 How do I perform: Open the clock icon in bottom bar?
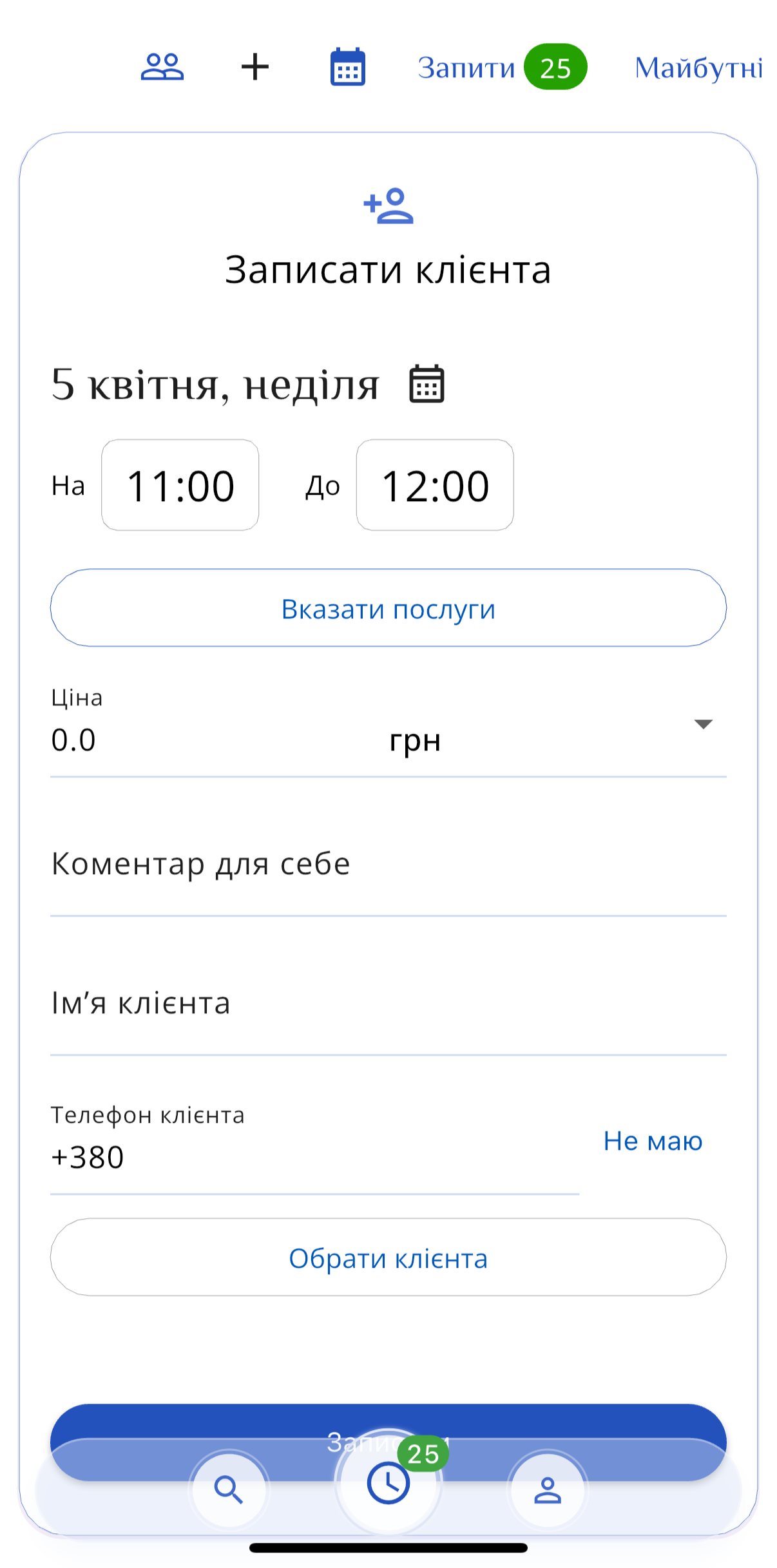[x=388, y=1483]
